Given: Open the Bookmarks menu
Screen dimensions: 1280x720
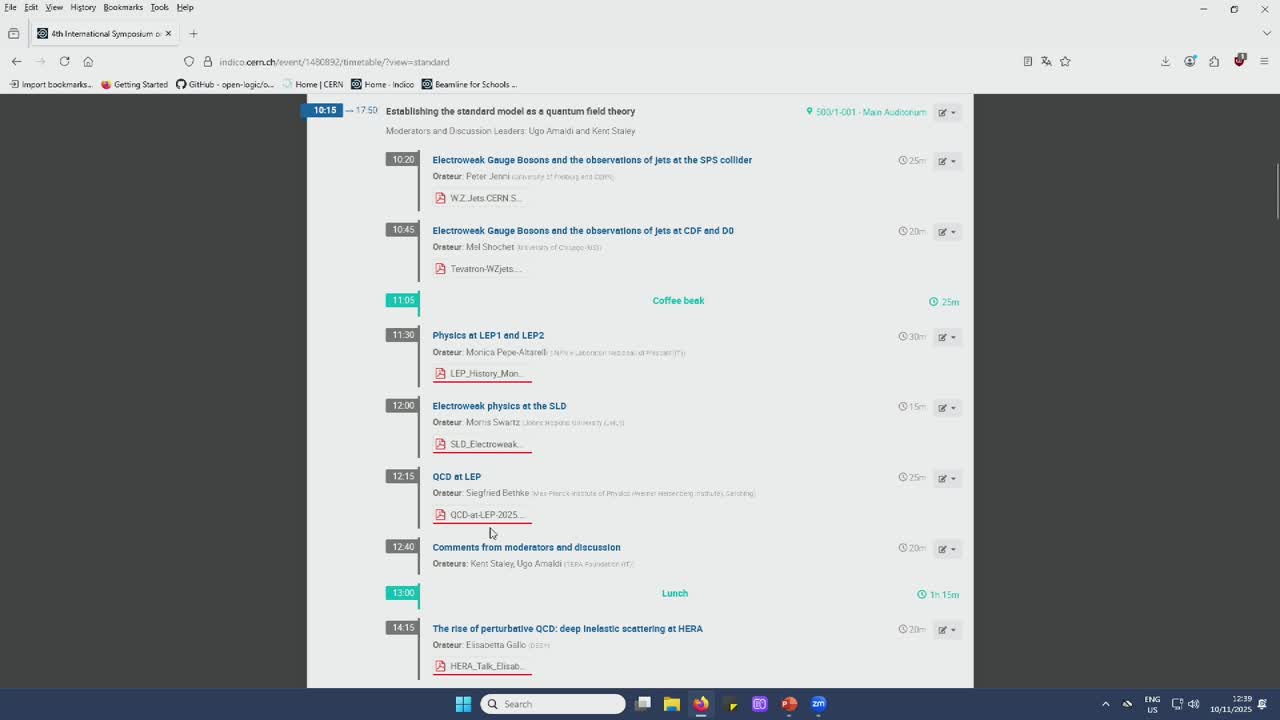Looking at the screenshot, I should [123, 7].
